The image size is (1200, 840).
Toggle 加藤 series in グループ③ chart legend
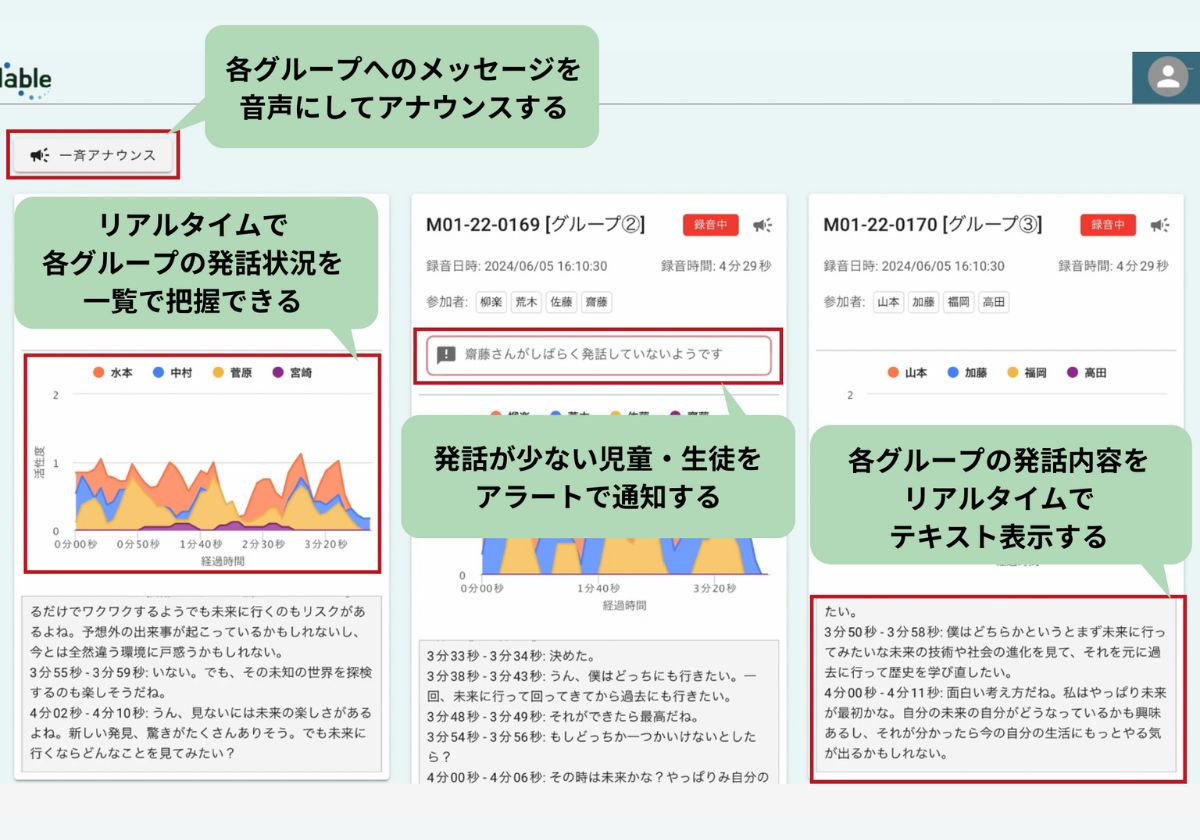coord(966,373)
